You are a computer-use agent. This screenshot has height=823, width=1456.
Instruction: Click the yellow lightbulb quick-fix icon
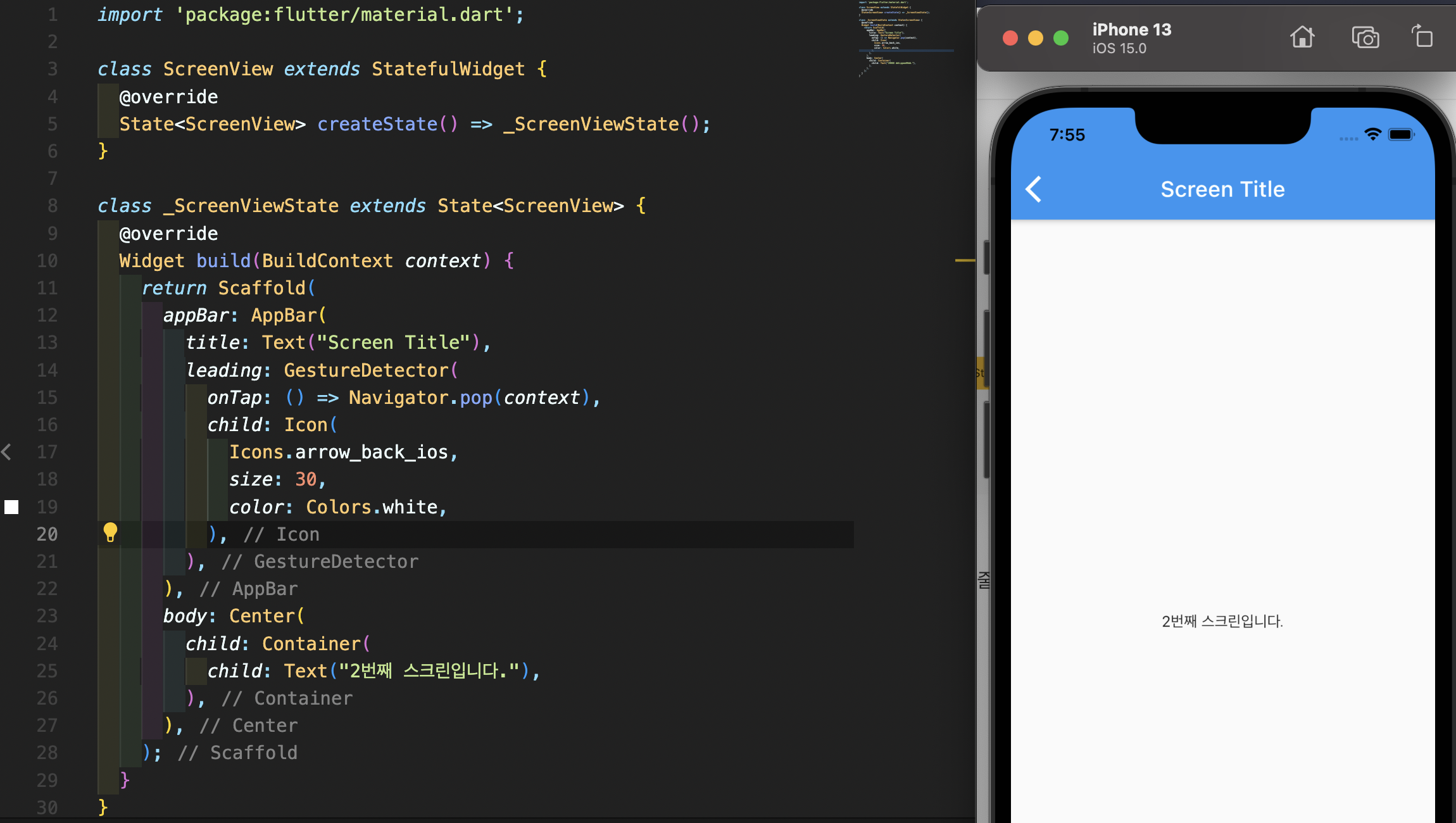(110, 532)
